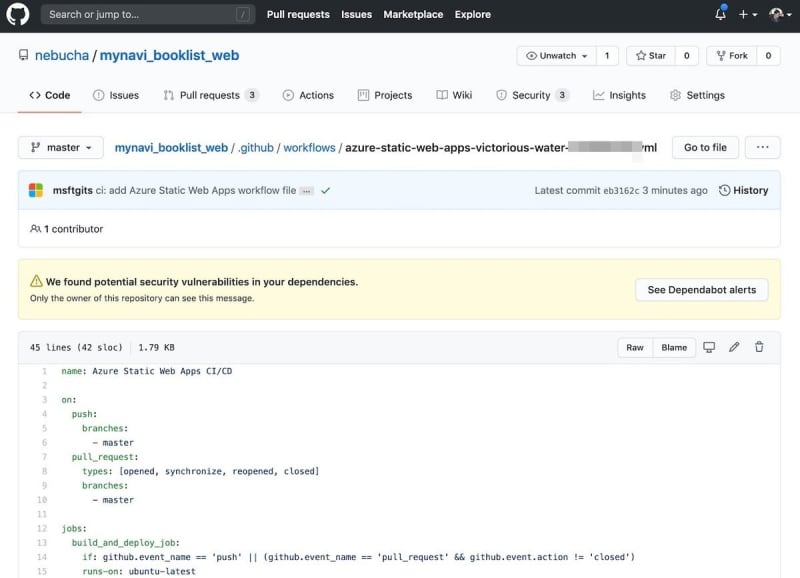800x578 pixels.
Task: Open file in GitHub Desktop icon
Action: (x=709, y=347)
